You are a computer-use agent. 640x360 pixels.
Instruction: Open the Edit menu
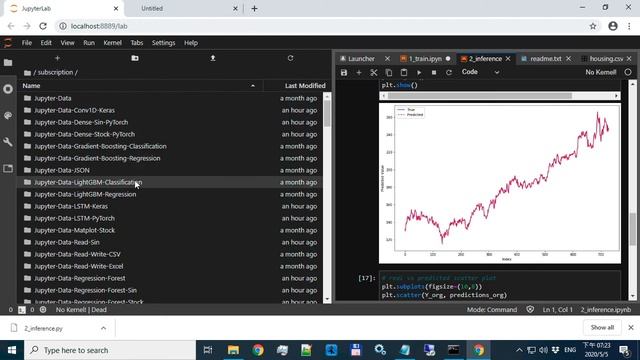point(46,43)
